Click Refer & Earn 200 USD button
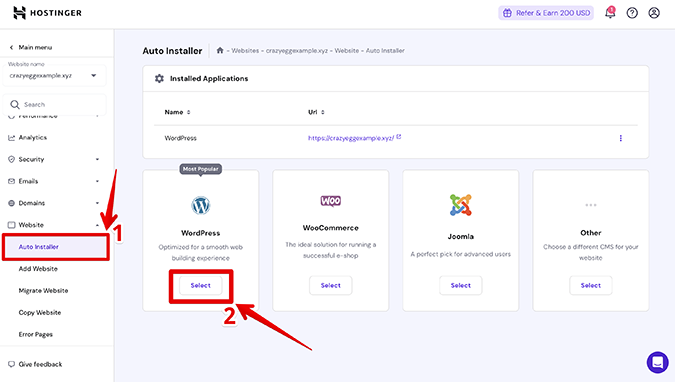Viewport: 675px width, 382px height. point(546,13)
